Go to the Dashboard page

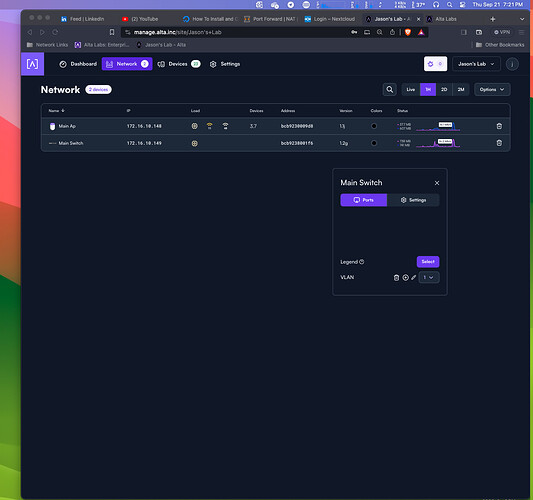coord(78,64)
